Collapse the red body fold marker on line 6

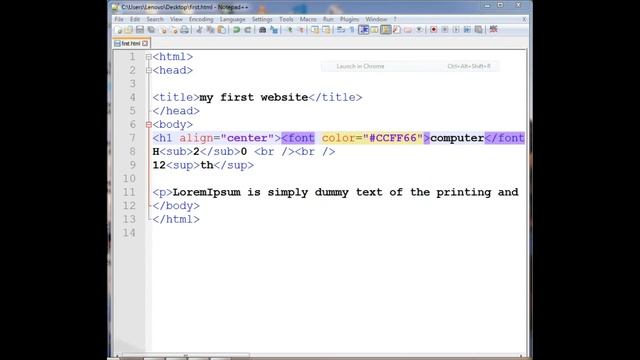point(149,125)
